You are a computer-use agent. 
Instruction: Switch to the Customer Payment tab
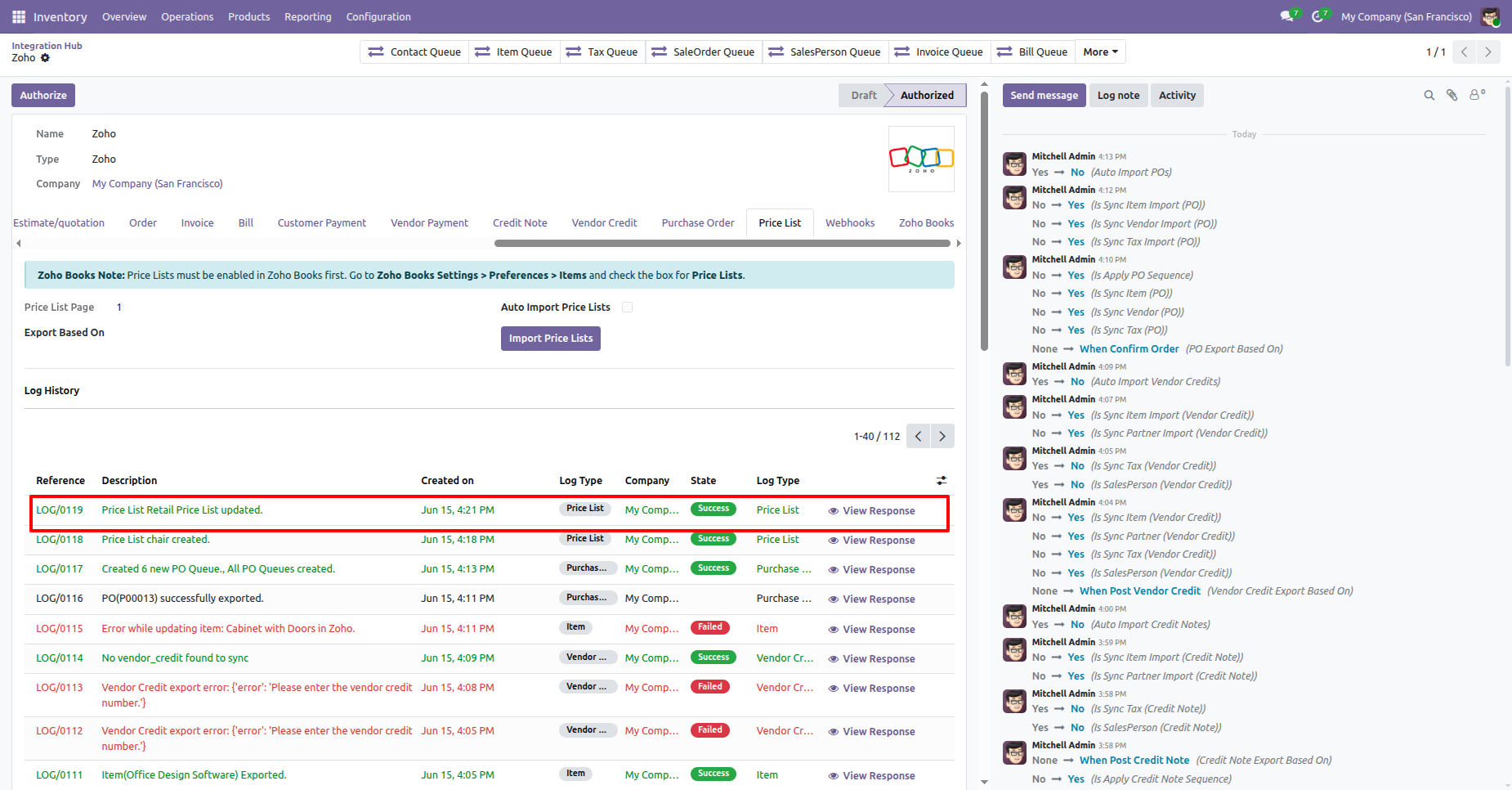[x=322, y=223]
